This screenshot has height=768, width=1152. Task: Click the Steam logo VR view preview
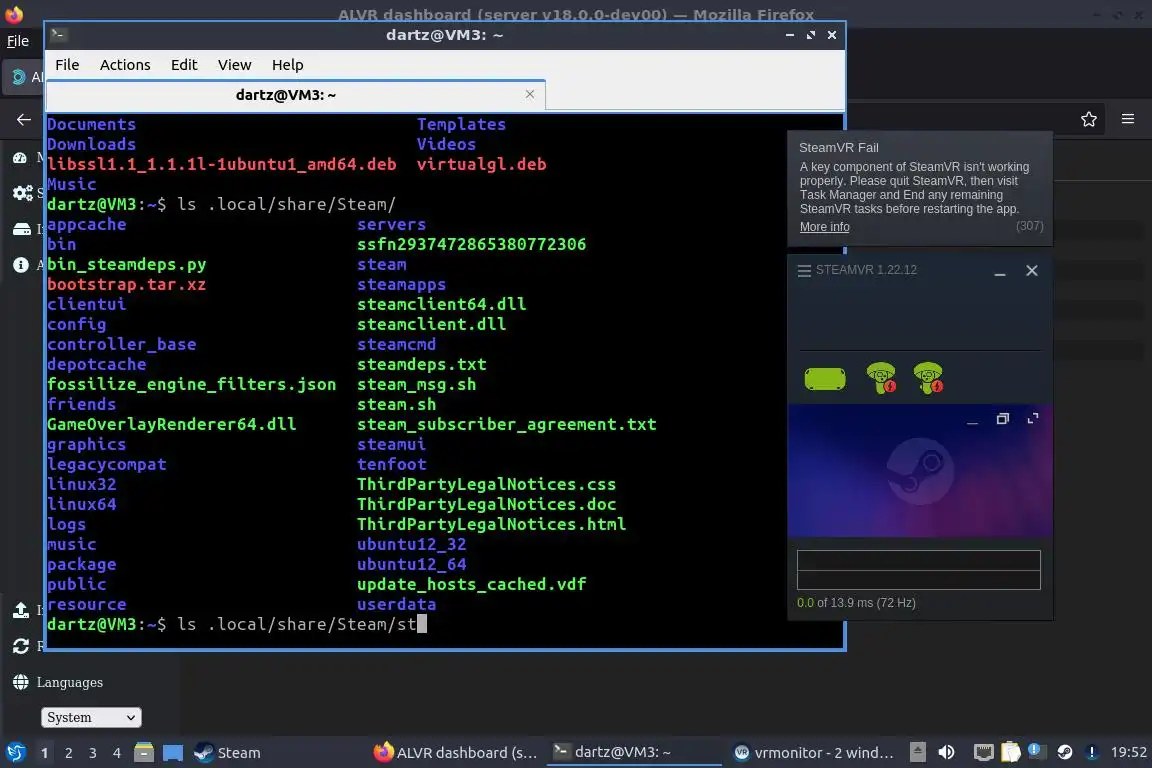(x=920, y=471)
